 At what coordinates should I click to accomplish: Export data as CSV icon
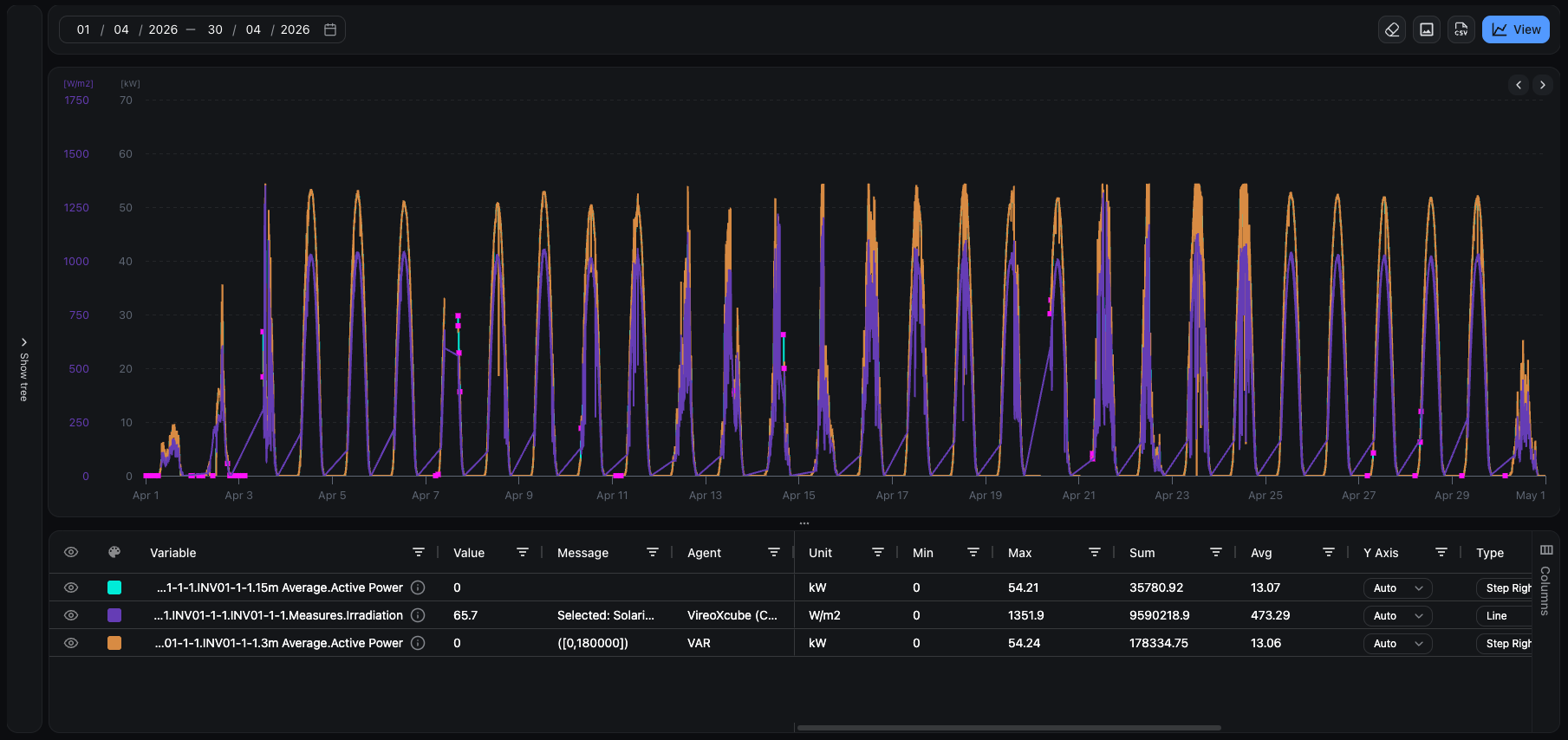(x=1461, y=29)
